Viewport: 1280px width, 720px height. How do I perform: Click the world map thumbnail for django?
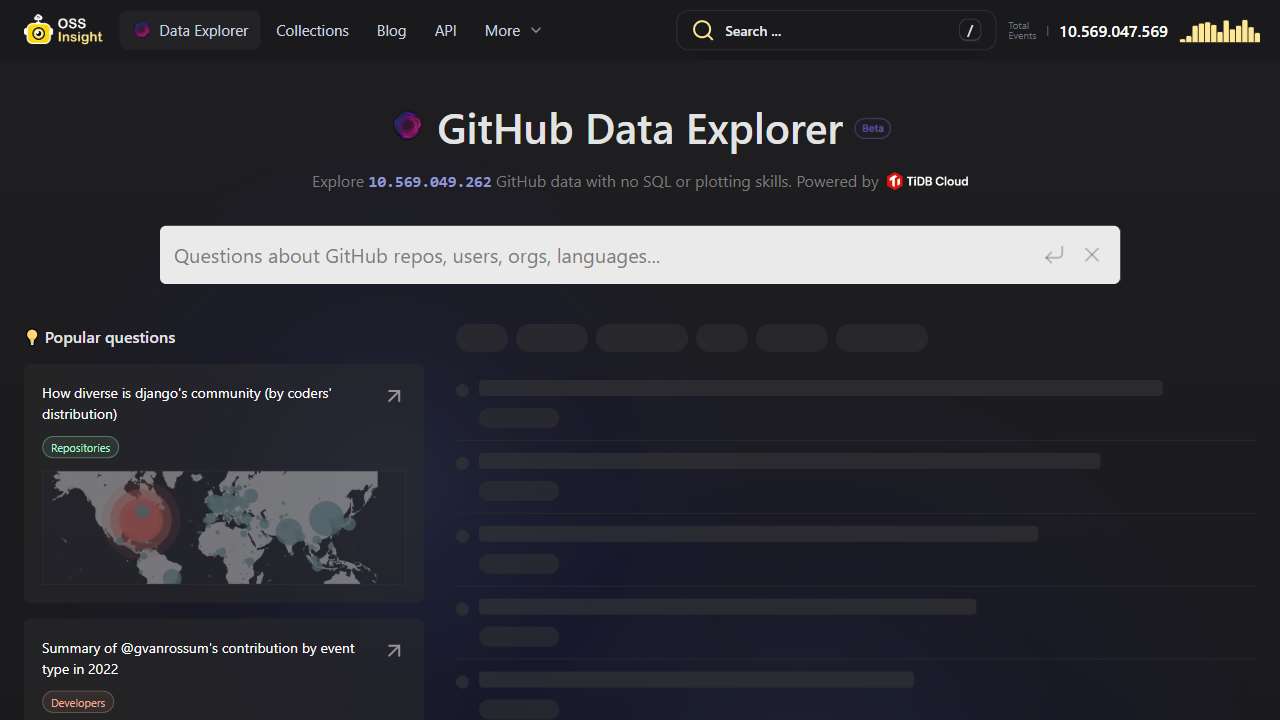pyautogui.click(x=223, y=527)
